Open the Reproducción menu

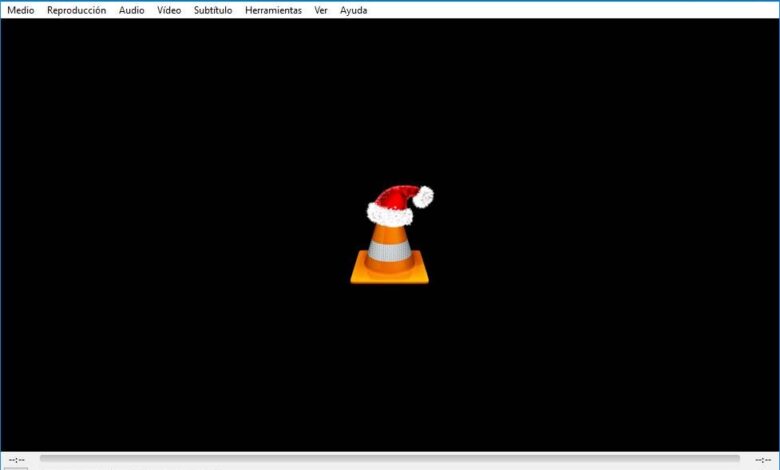coord(76,10)
